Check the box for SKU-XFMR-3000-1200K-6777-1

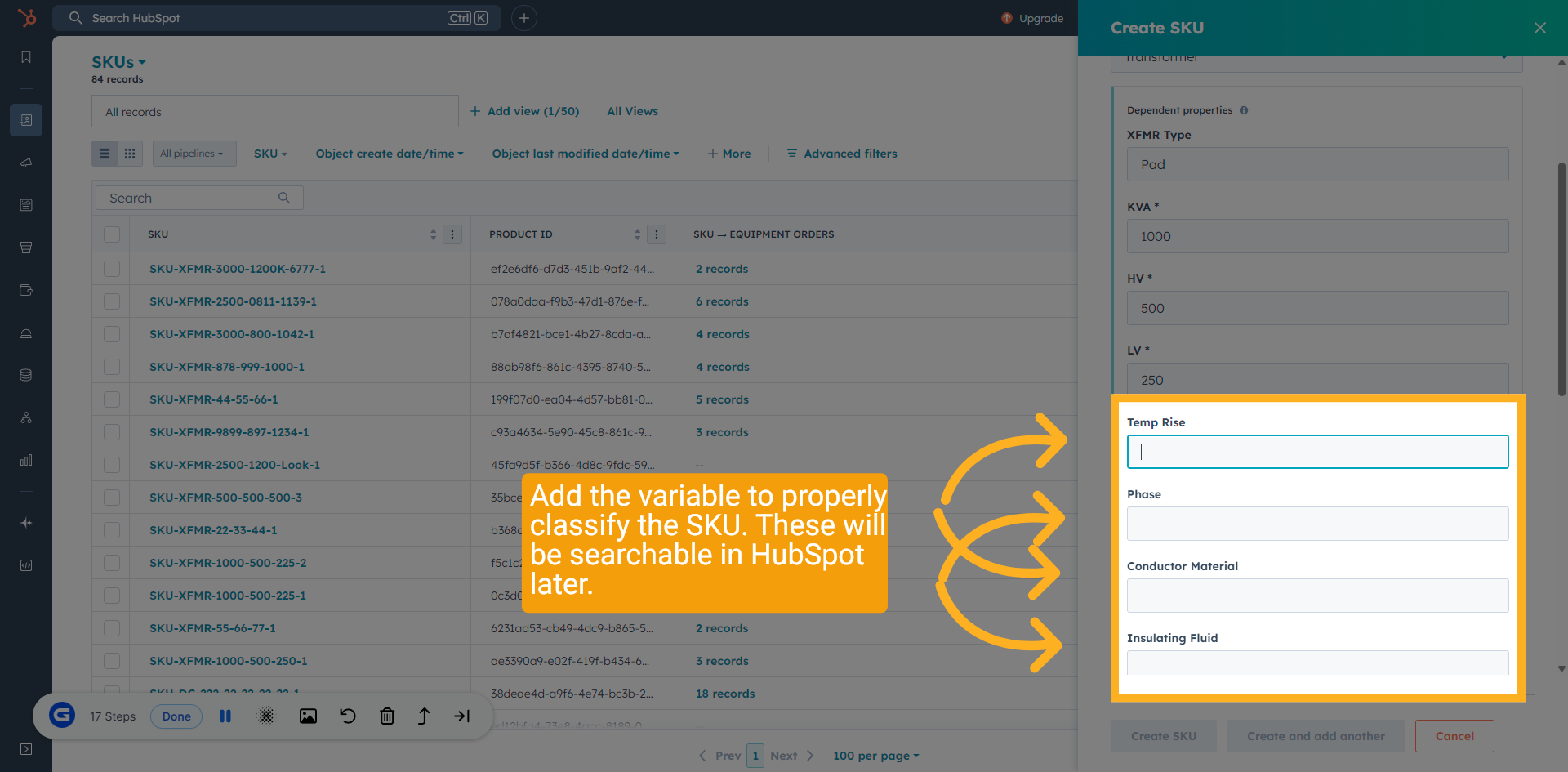(112, 269)
